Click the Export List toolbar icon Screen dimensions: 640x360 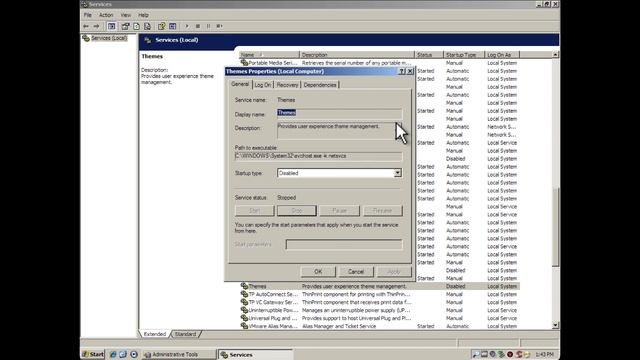(147, 26)
